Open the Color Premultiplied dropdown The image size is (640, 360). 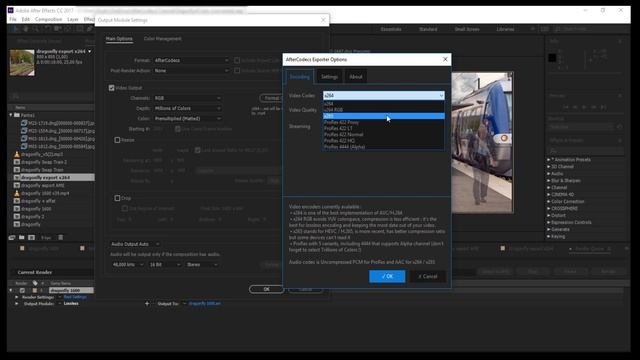(x=188, y=119)
